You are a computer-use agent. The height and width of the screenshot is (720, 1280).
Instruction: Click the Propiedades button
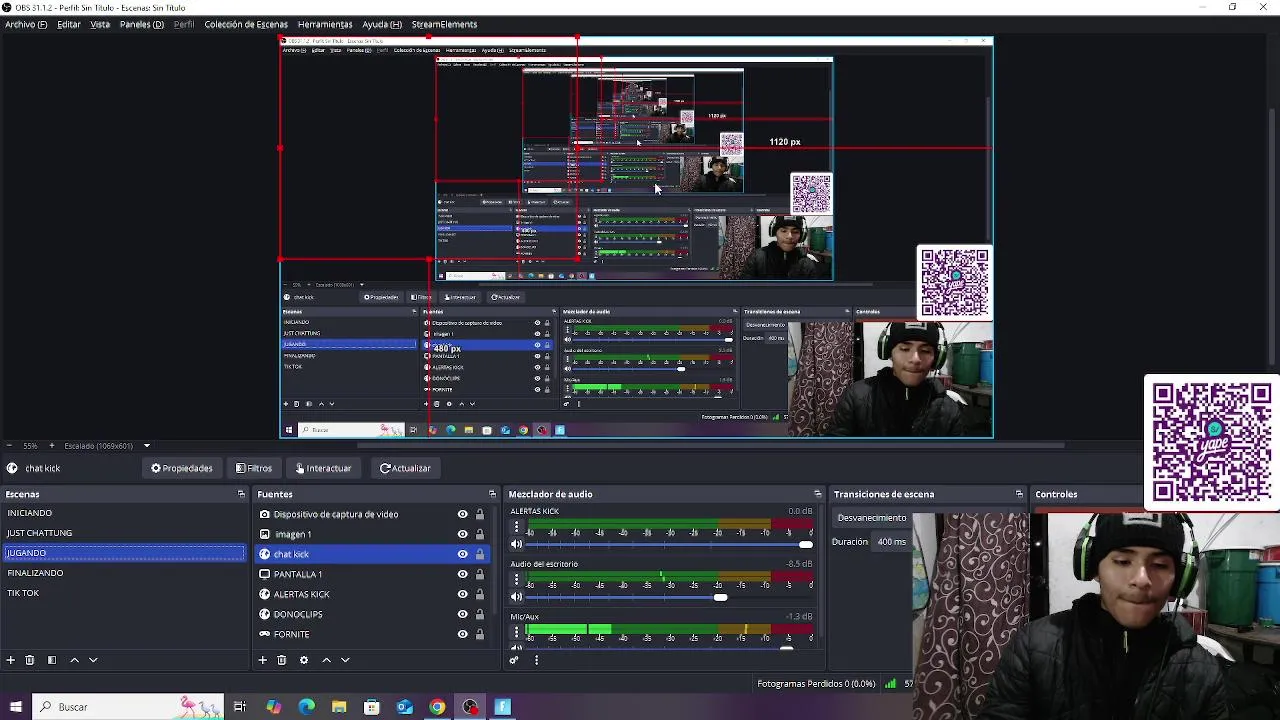click(x=182, y=468)
